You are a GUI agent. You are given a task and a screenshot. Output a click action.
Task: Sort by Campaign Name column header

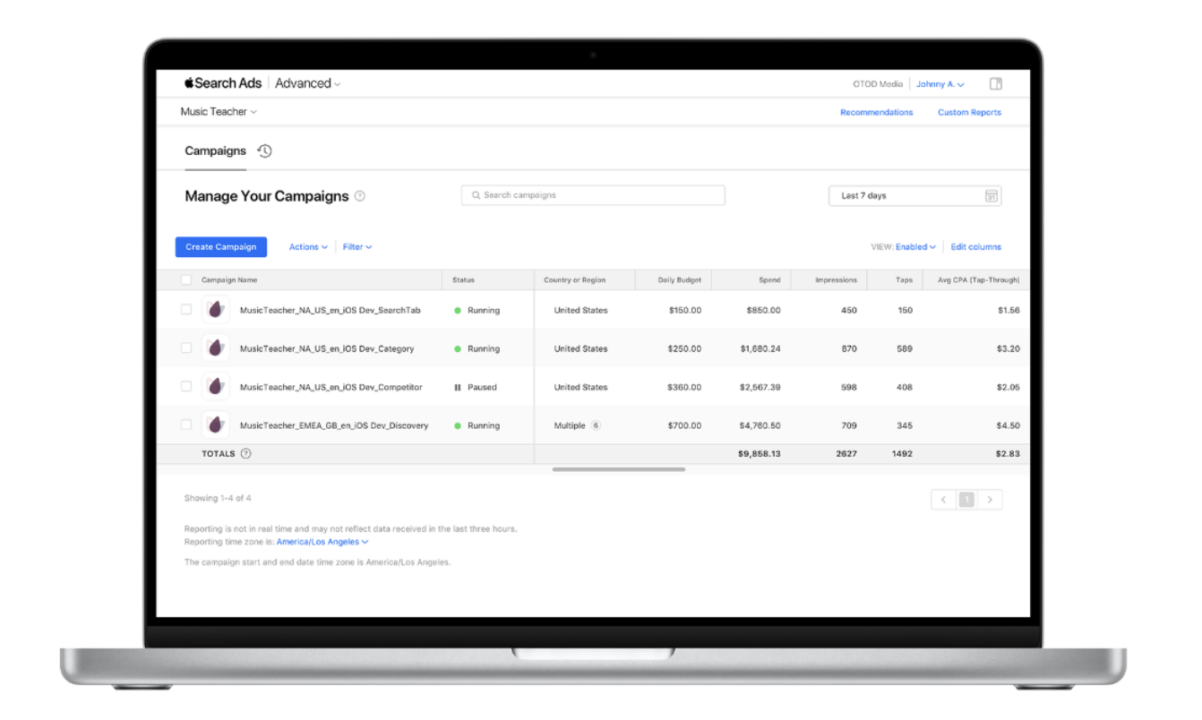229,280
